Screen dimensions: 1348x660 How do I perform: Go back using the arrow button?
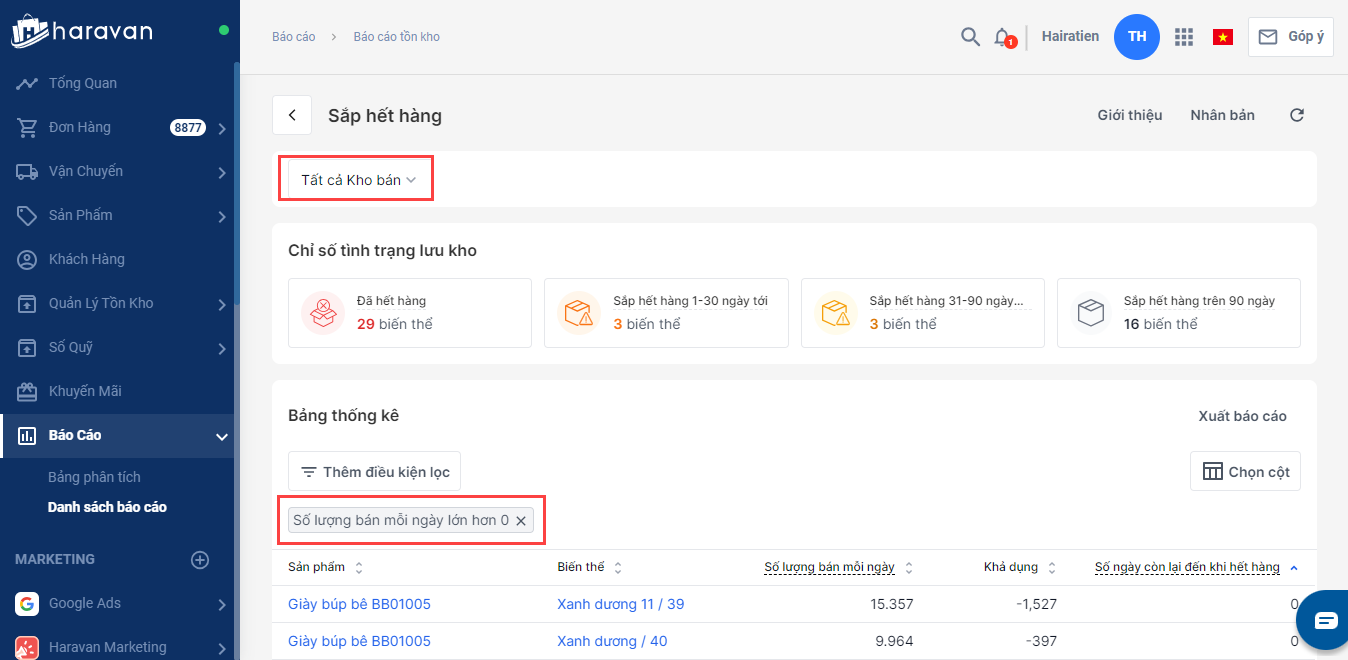tap(292, 115)
